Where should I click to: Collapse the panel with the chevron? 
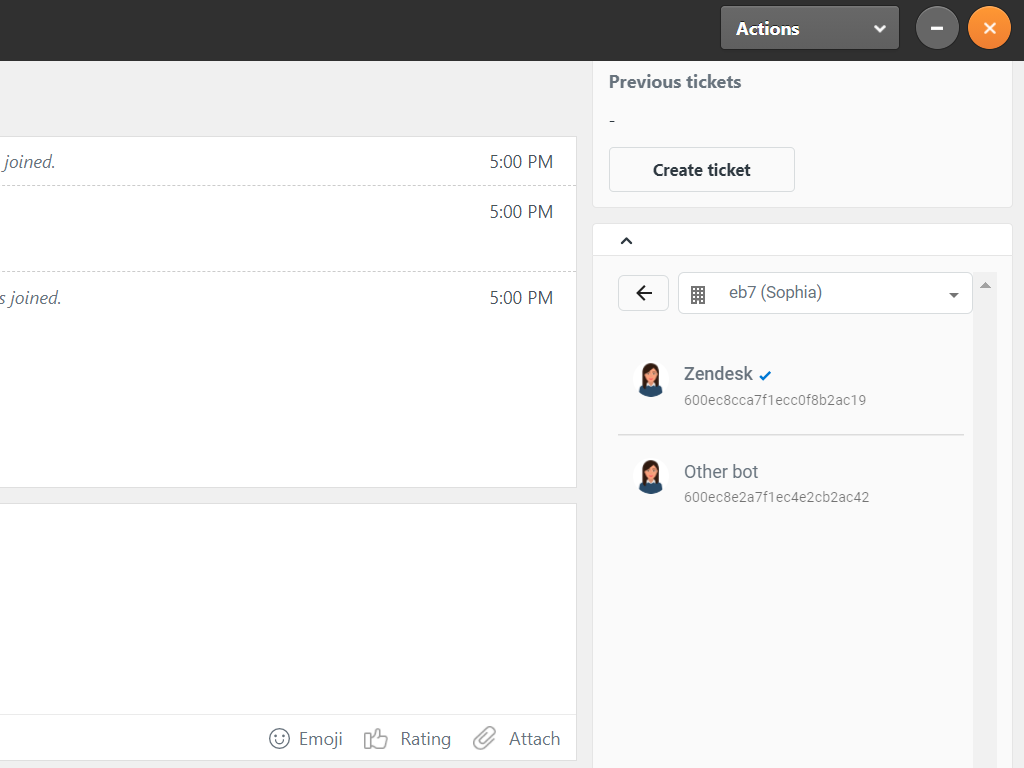coord(627,240)
